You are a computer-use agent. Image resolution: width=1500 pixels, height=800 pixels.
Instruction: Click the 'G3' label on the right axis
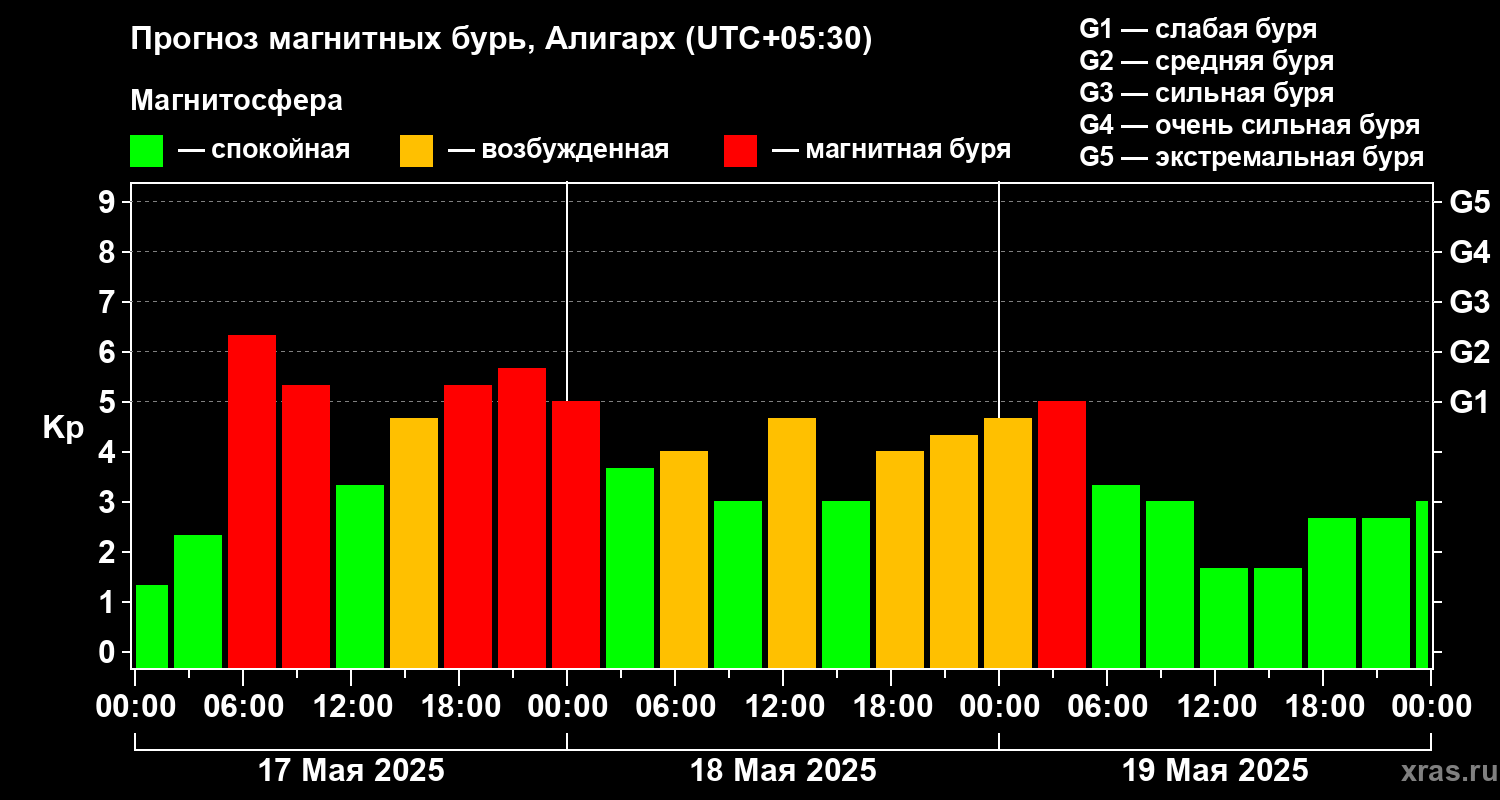point(1470,302)
